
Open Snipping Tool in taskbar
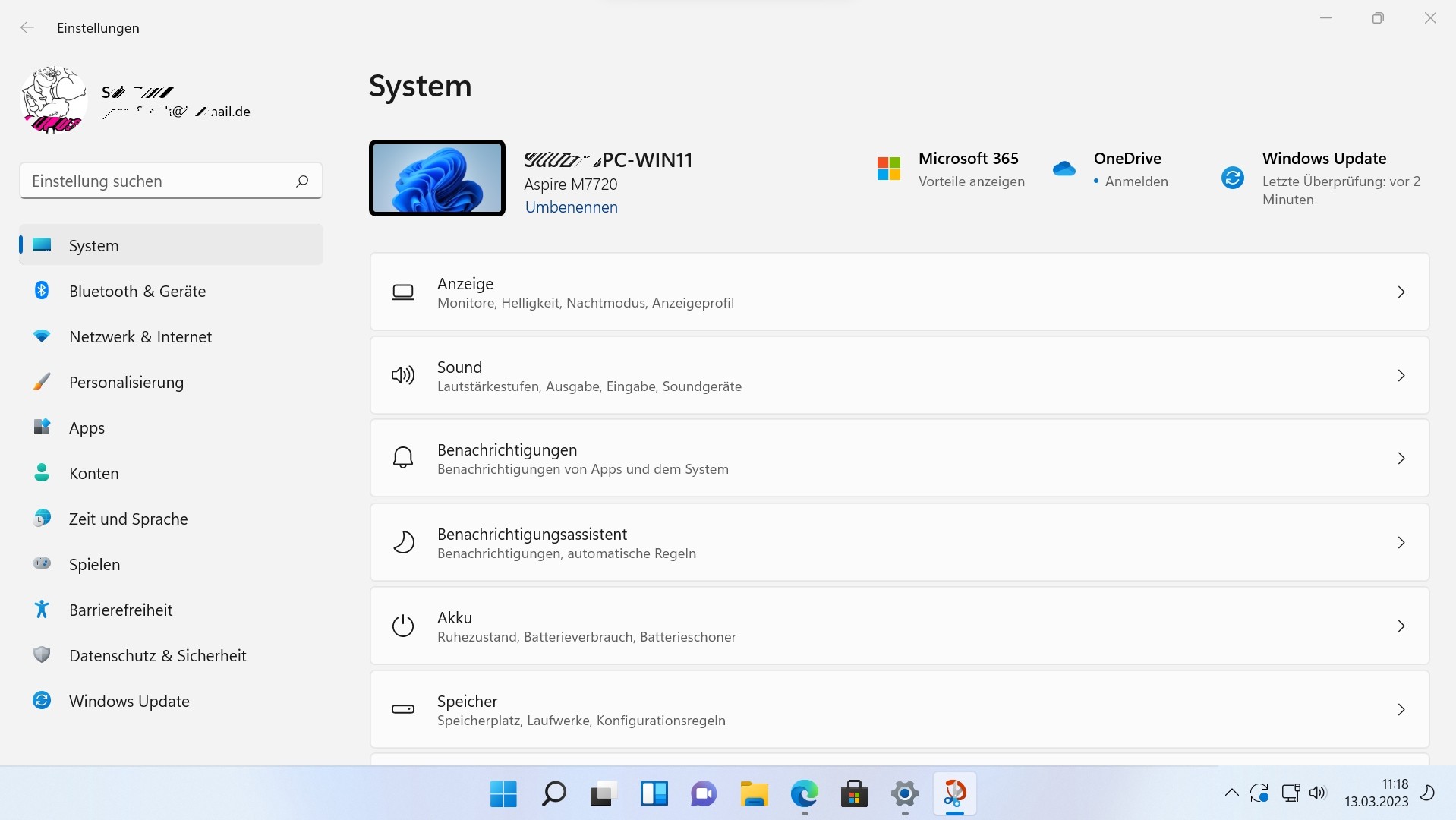point(954,794)
